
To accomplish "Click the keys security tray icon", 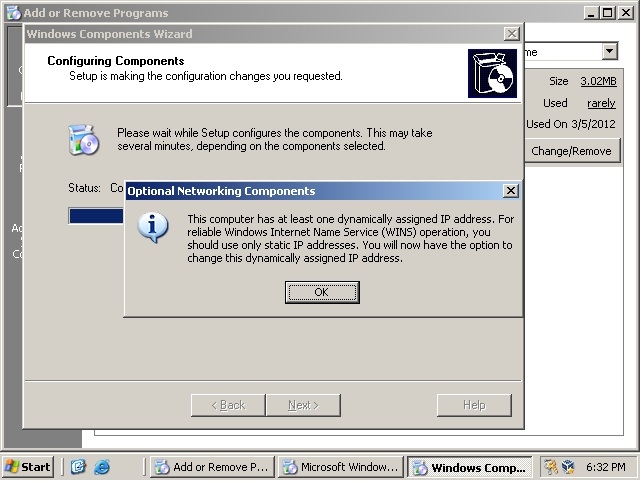I will 550,467.
